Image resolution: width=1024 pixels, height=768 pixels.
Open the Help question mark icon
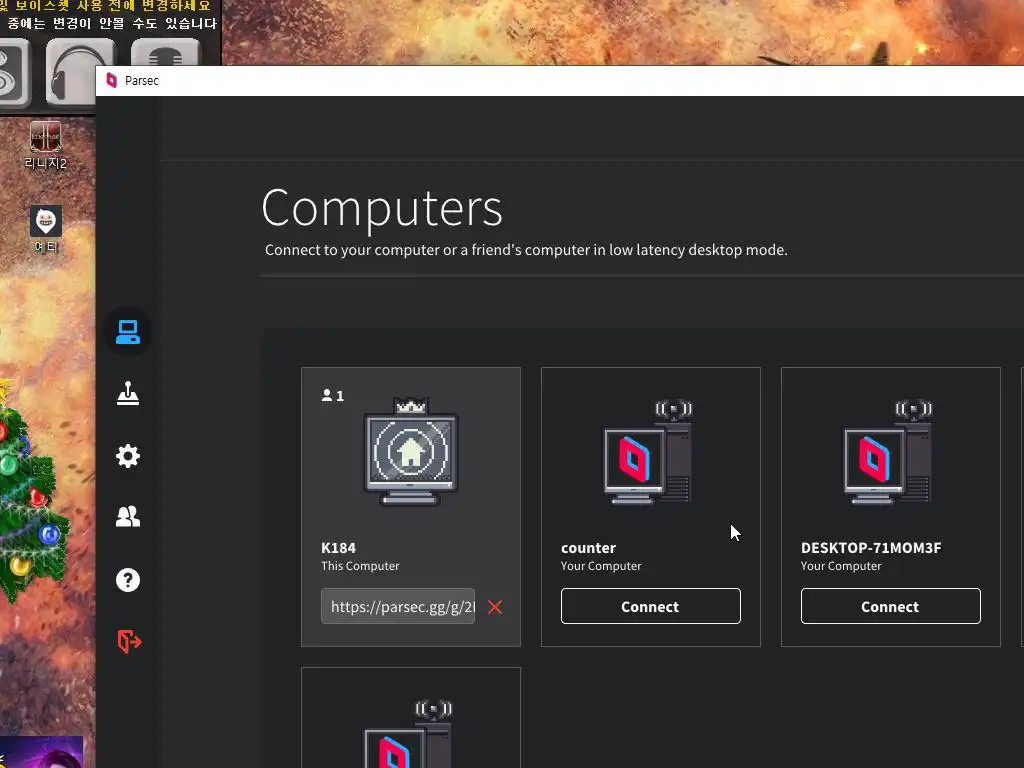pyautogui.click(x=128, y=580)
